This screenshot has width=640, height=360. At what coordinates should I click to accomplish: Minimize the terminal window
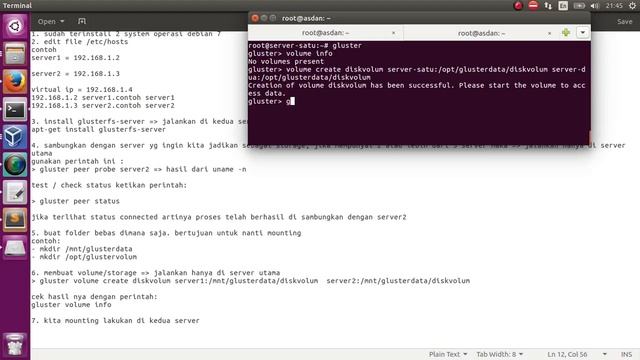[264, 18]
